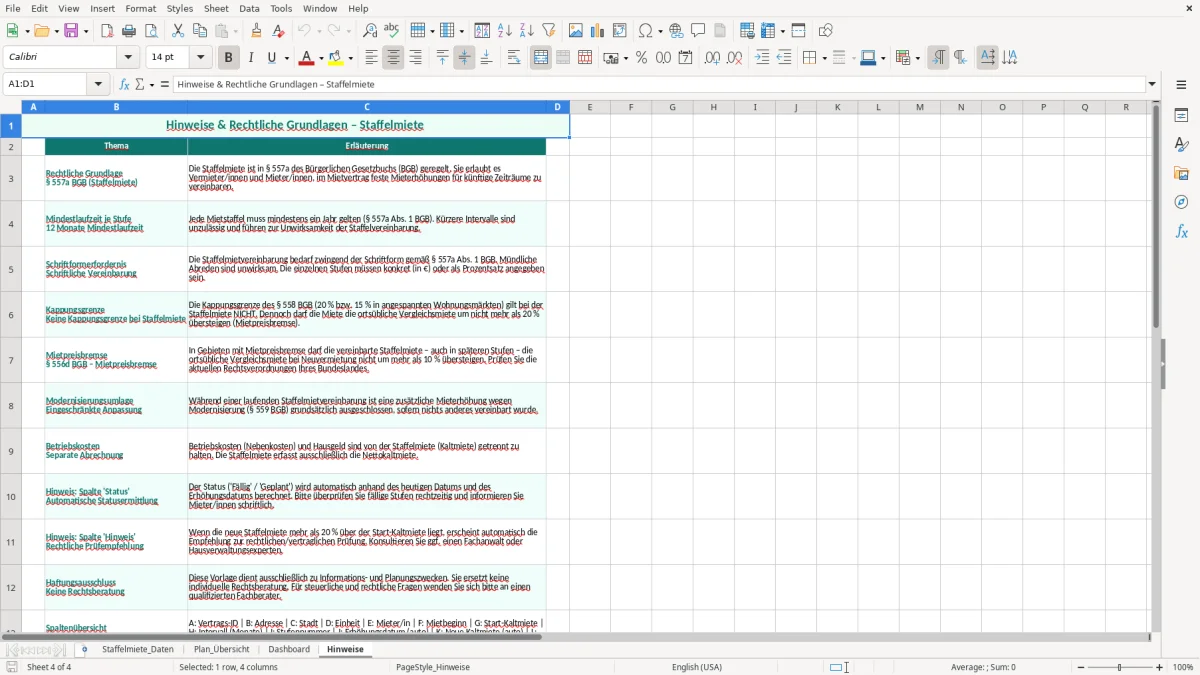Open the Sheet menu
Screen dimensions: 1200x675
coord(216,8)
